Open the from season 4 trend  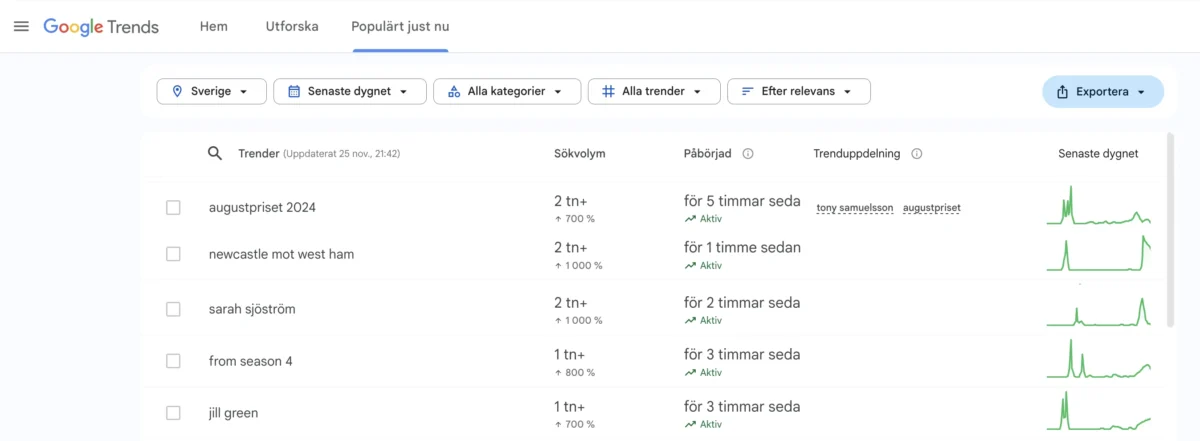click(251, 361)
